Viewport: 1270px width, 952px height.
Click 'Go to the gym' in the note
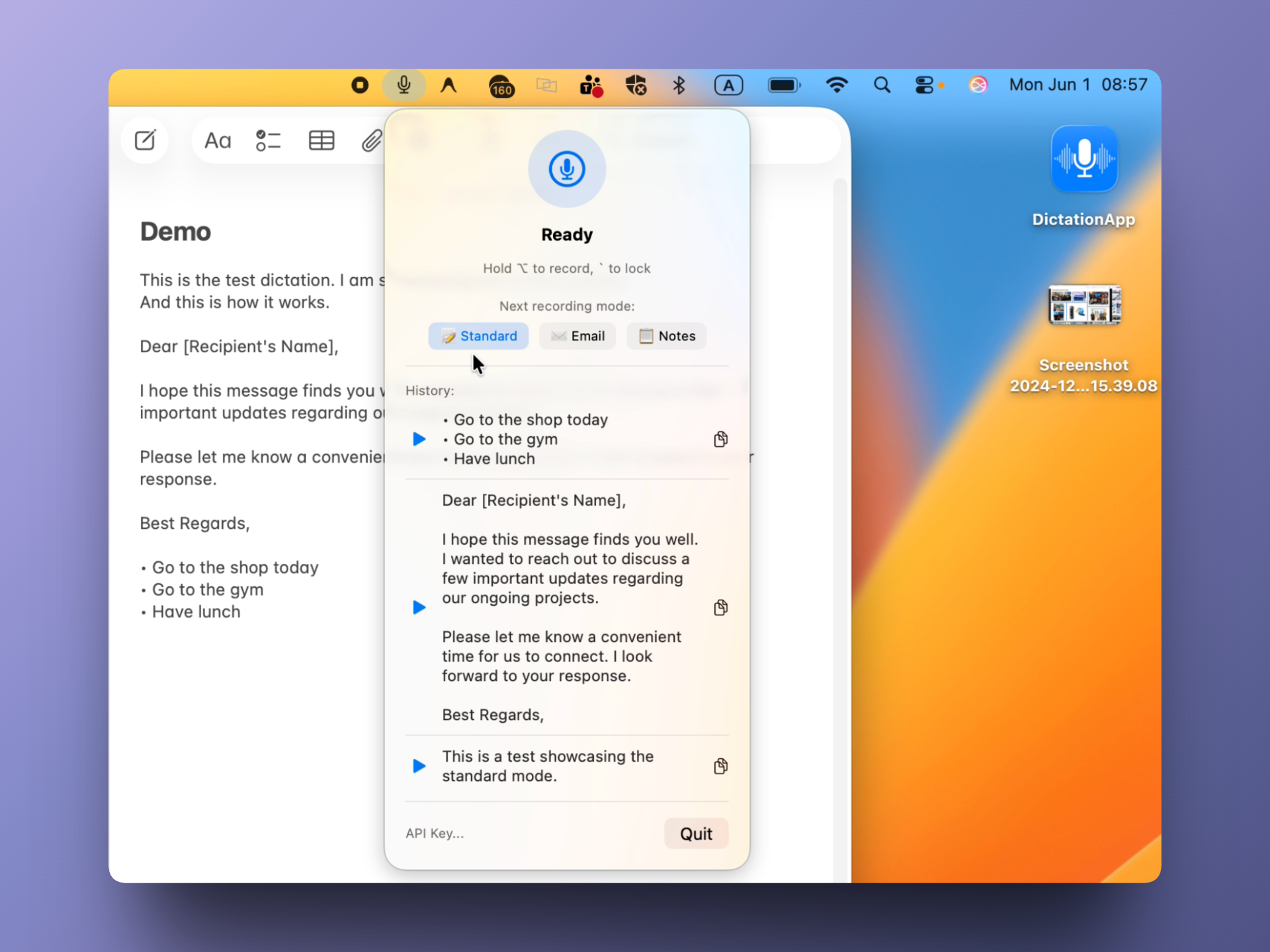point(208,590)
